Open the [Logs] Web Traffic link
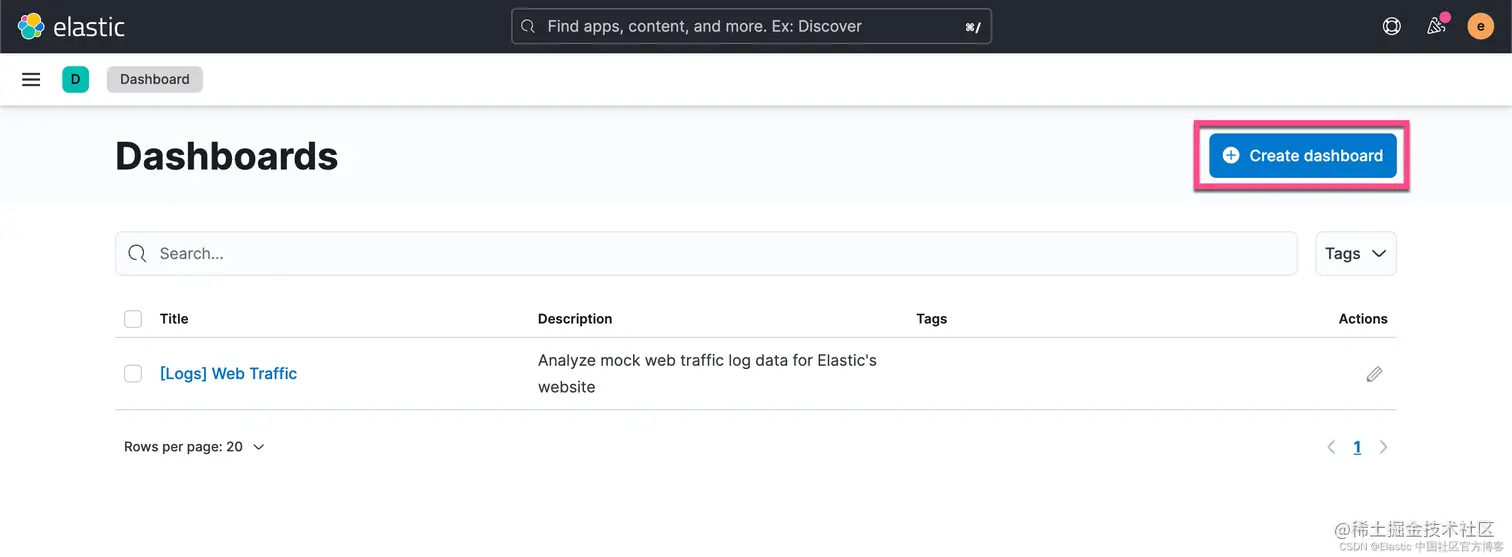 (228, 374)
